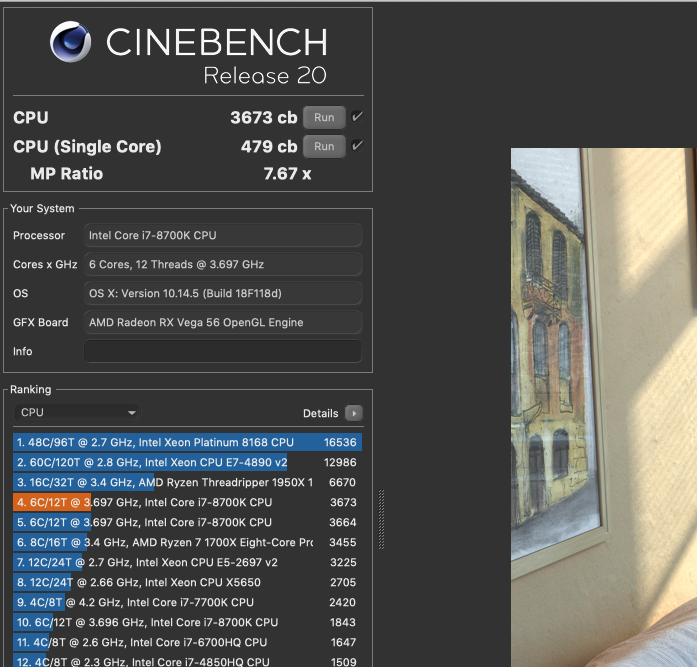Select ranking row 2 Xeon E7-4890 v2
The width and height of the screenshot is (697, 667).
click(187, 462)
